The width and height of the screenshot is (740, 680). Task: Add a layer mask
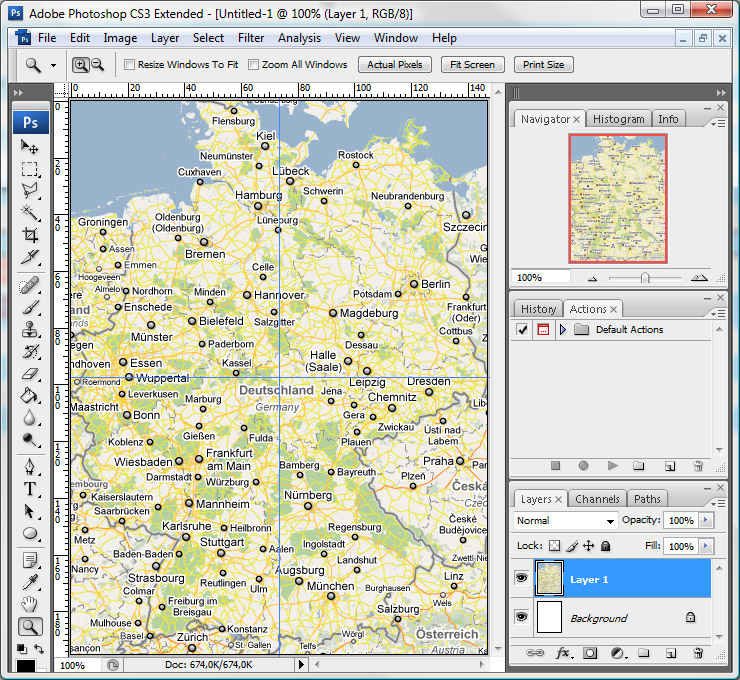[589, 653]
